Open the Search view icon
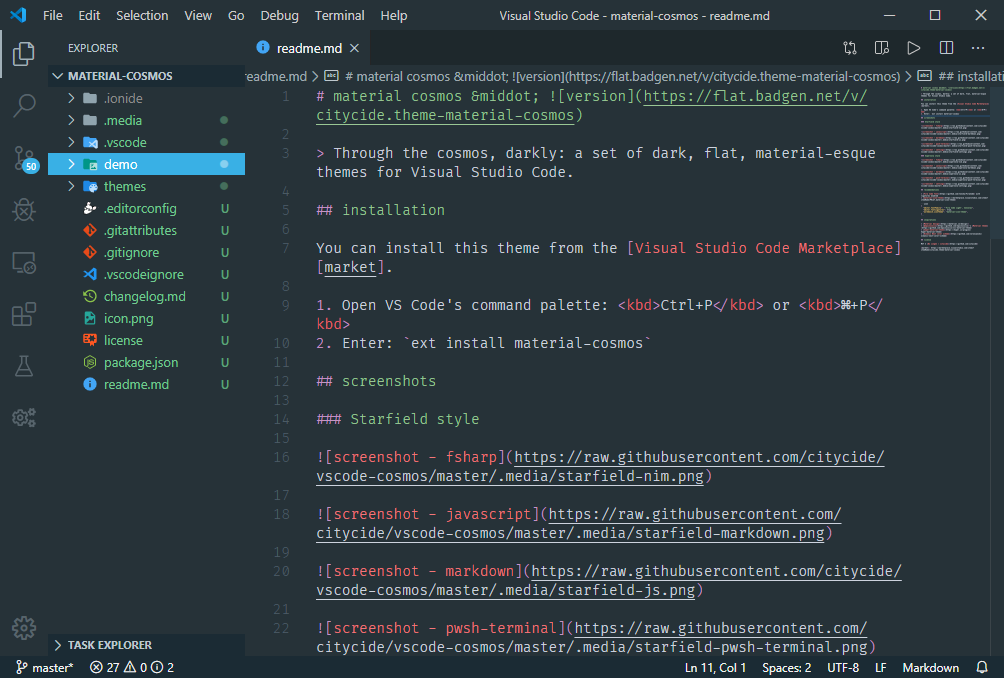1004x678 pixels. 24,106
